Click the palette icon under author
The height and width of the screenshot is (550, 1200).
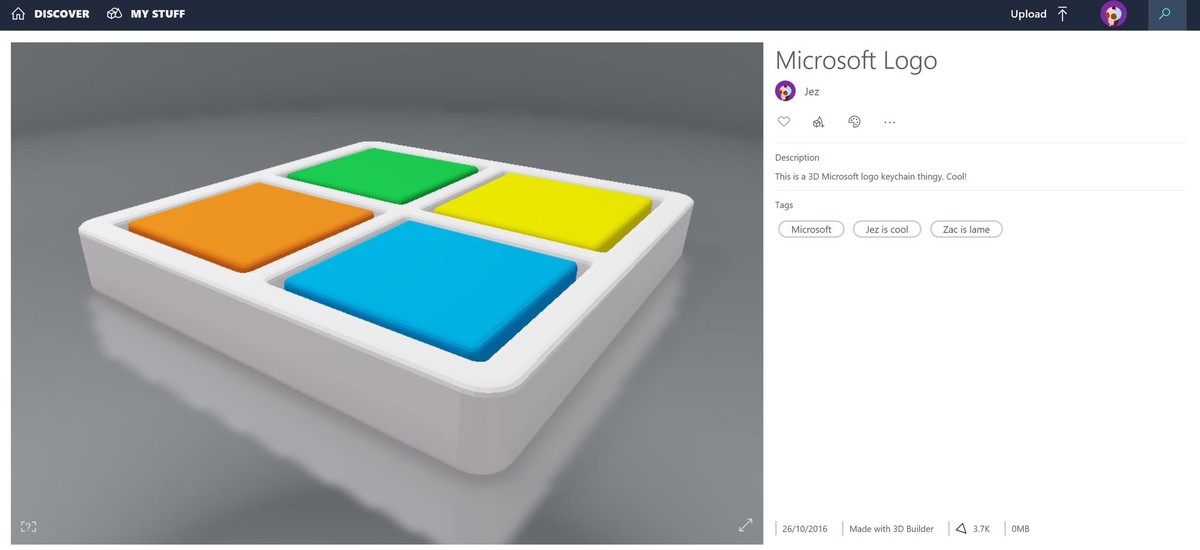click(854, 122)
